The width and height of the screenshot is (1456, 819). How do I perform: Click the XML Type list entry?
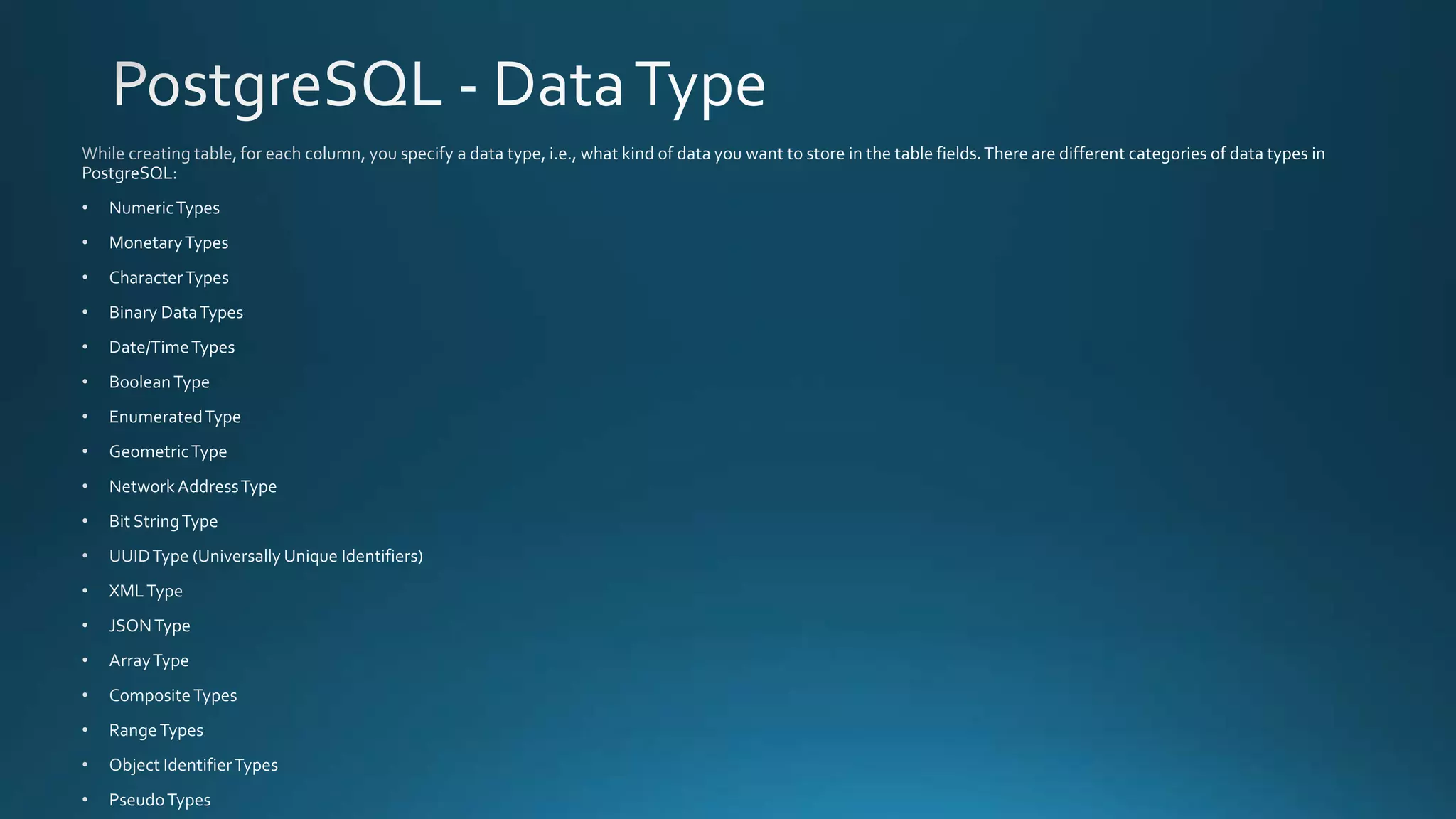[146, 591]
